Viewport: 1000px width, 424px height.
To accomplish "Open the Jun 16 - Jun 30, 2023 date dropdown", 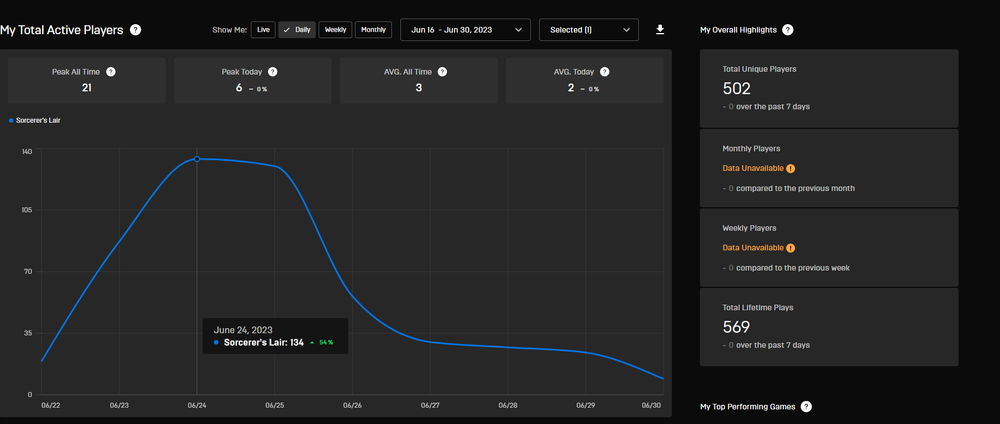I will [x=465, y=30].
